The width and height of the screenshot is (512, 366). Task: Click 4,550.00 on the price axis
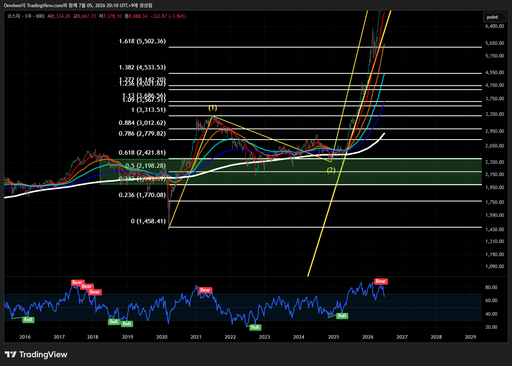(x=495, y=72)
